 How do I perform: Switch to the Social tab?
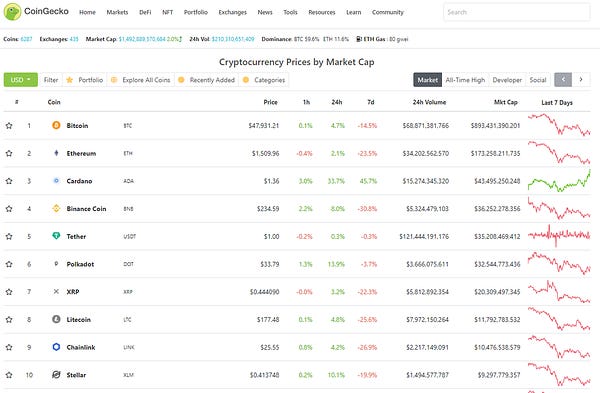[x=538, y=80]
